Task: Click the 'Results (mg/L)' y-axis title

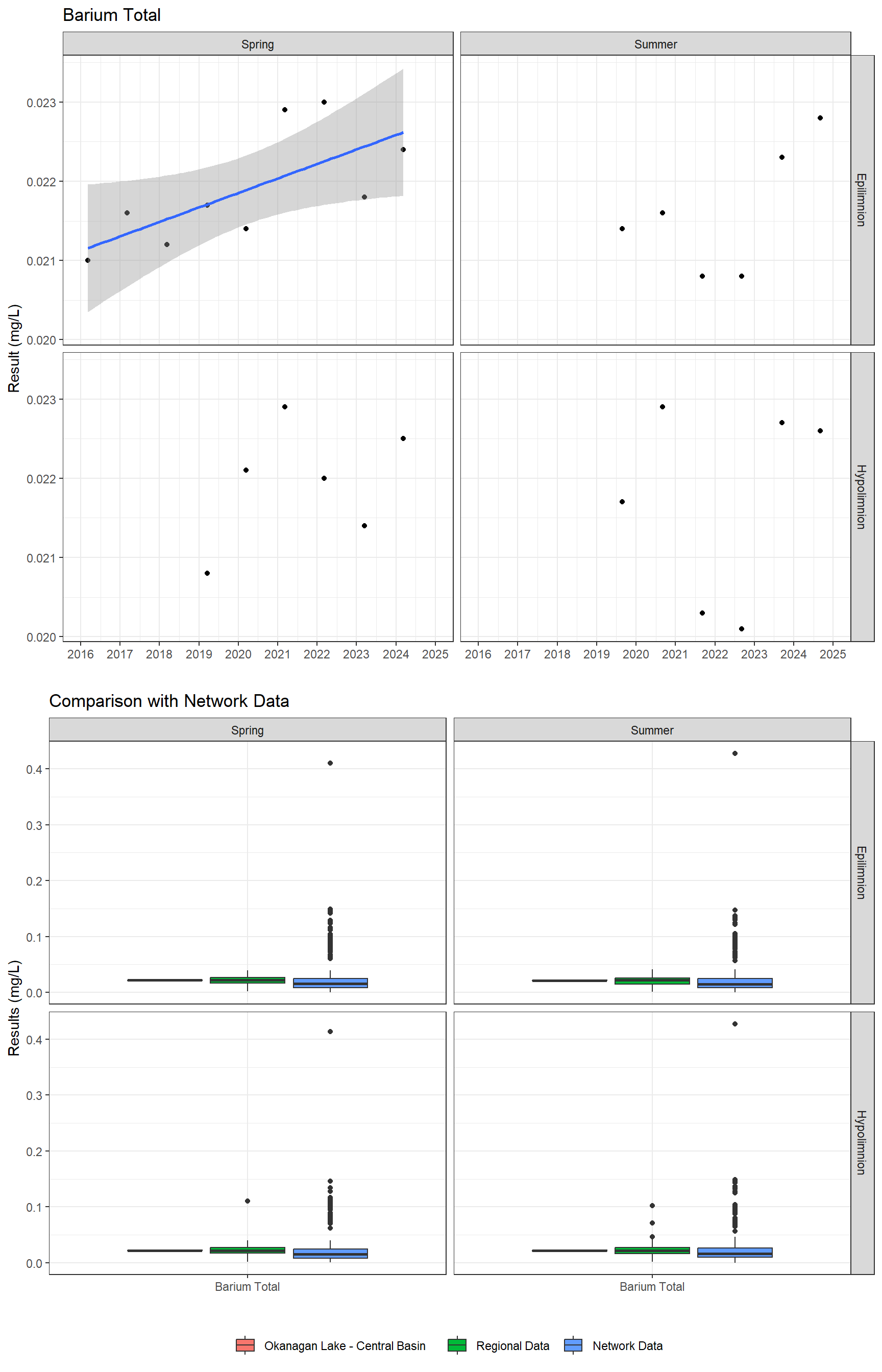Action: pyautogui.click(x=14, y=1008)
